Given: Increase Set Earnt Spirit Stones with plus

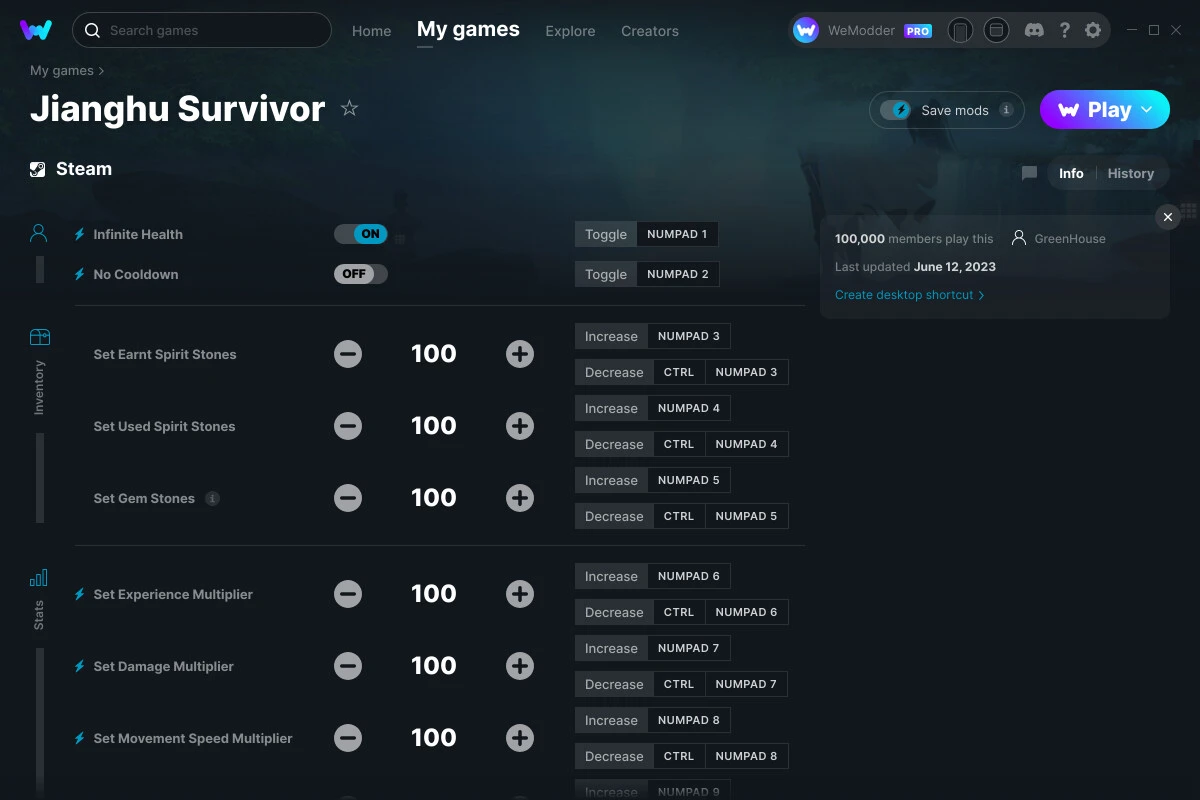Looking at the screenshot, I should pyautogui.click(x=520, y=354).
